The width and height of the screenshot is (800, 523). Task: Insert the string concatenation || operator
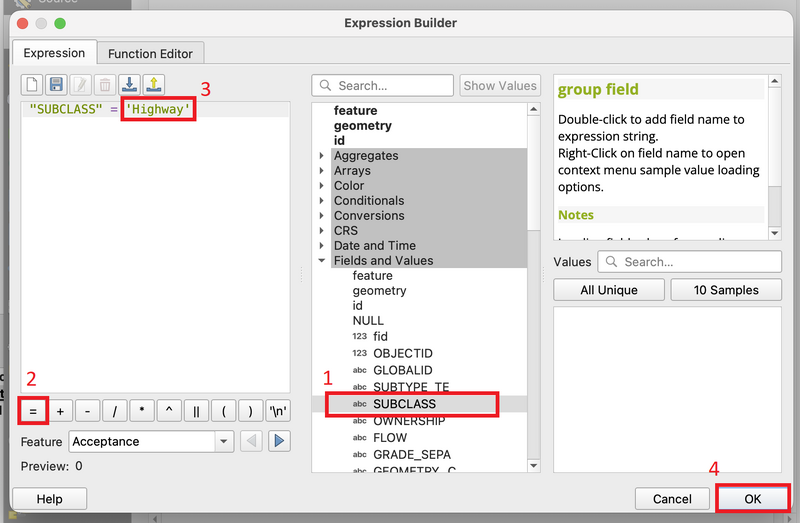tap(196, 411)
